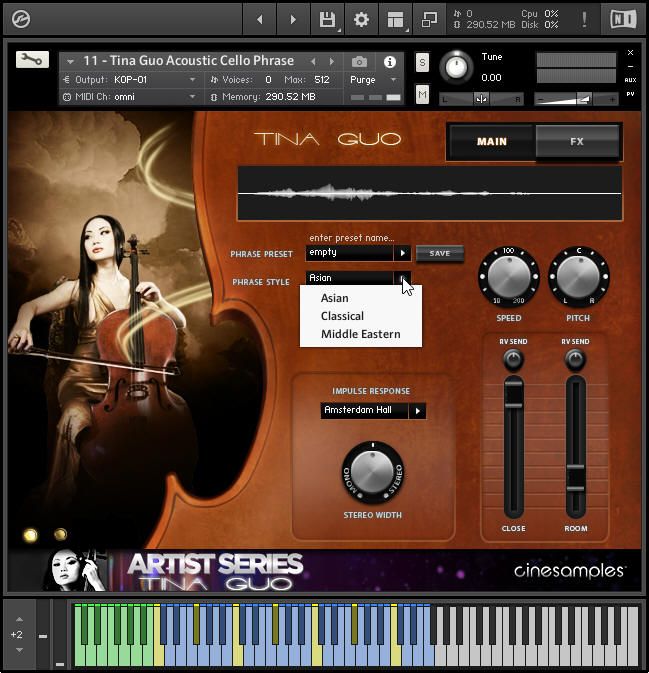Click the Artist Series Tina Guo banner

(x=215, y=572)
